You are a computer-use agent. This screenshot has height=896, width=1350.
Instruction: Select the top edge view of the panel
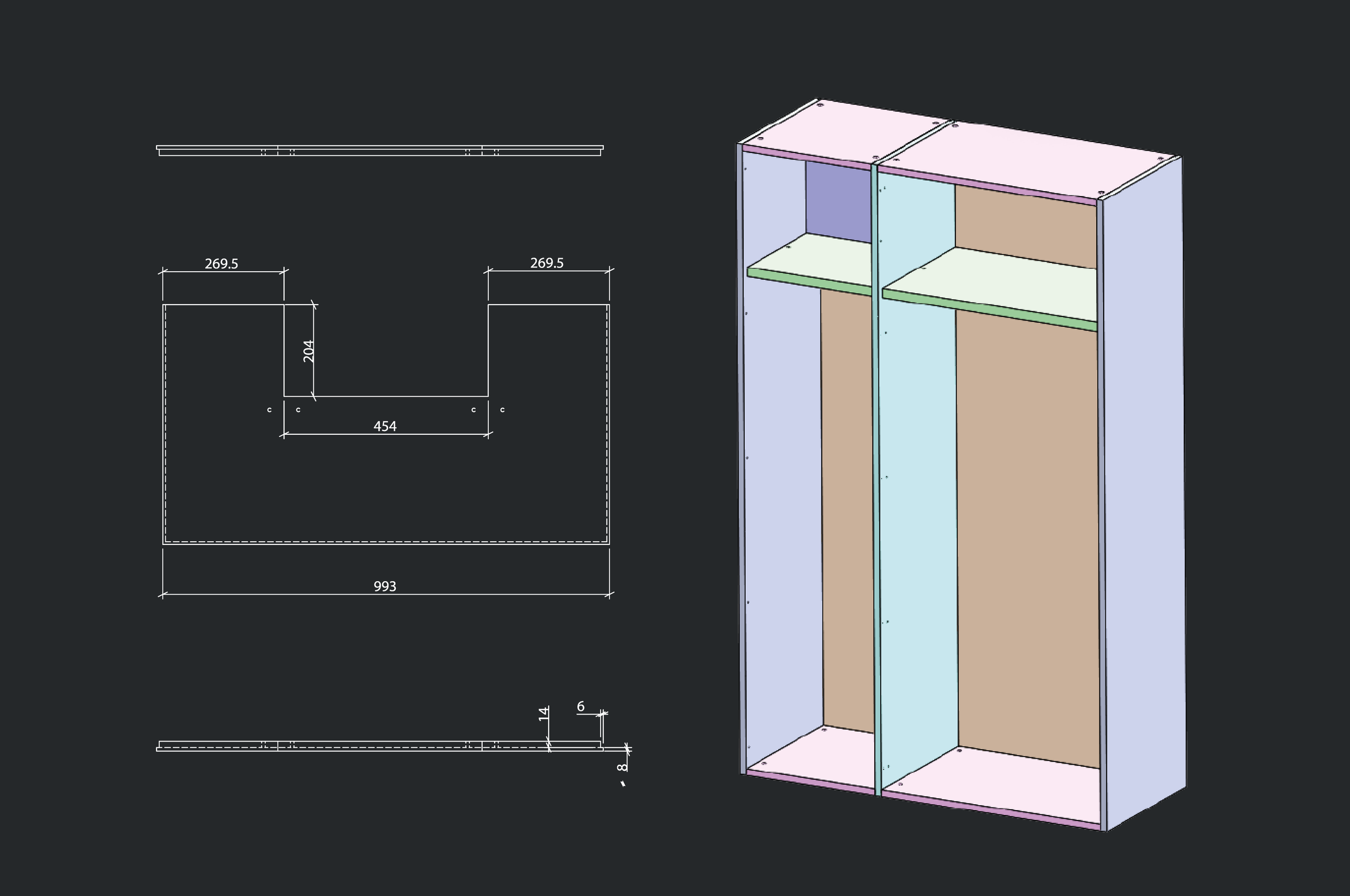click(380, 150)
